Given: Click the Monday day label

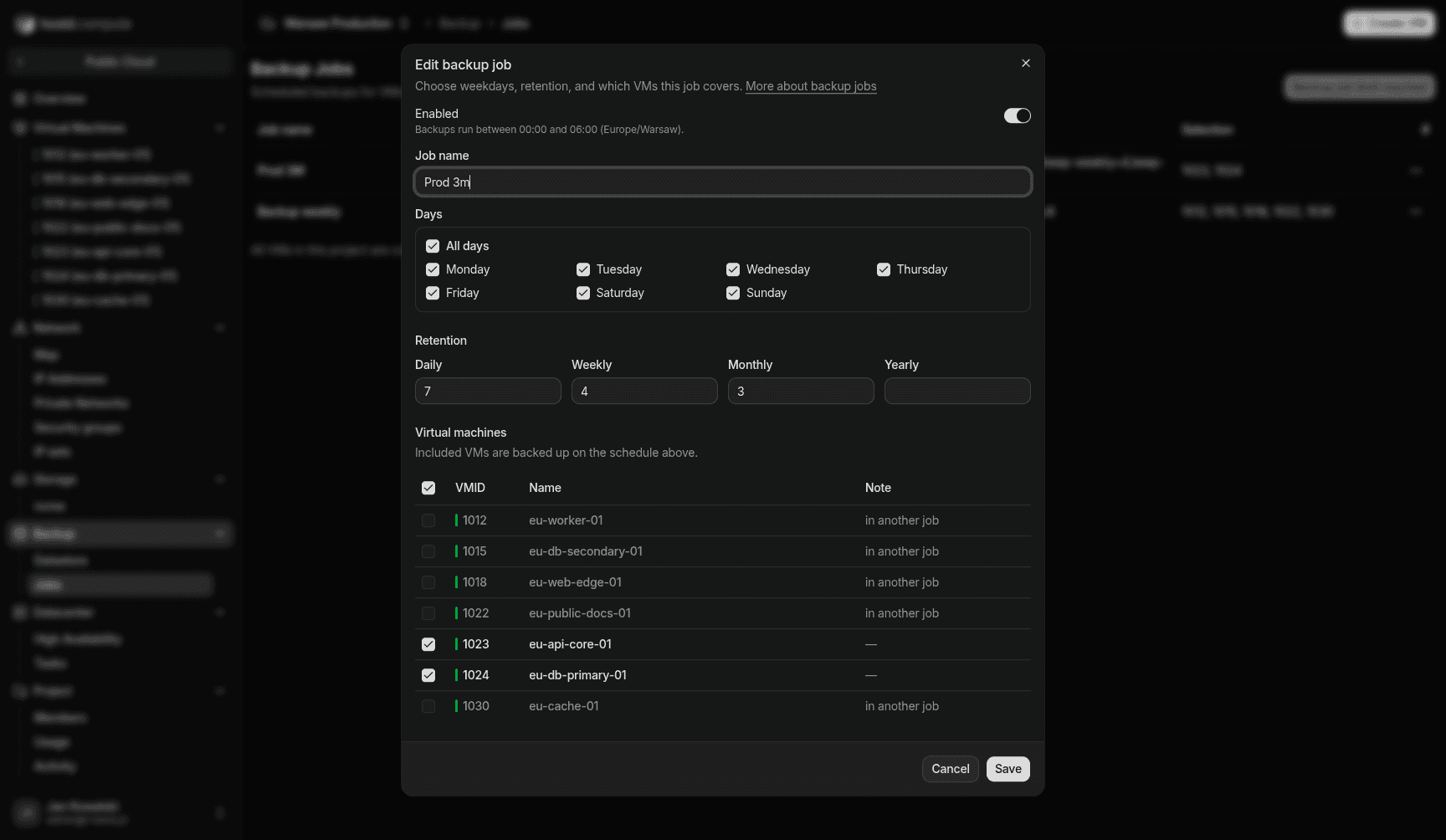Looking at the screenshot, I should [x=468, y=269].
